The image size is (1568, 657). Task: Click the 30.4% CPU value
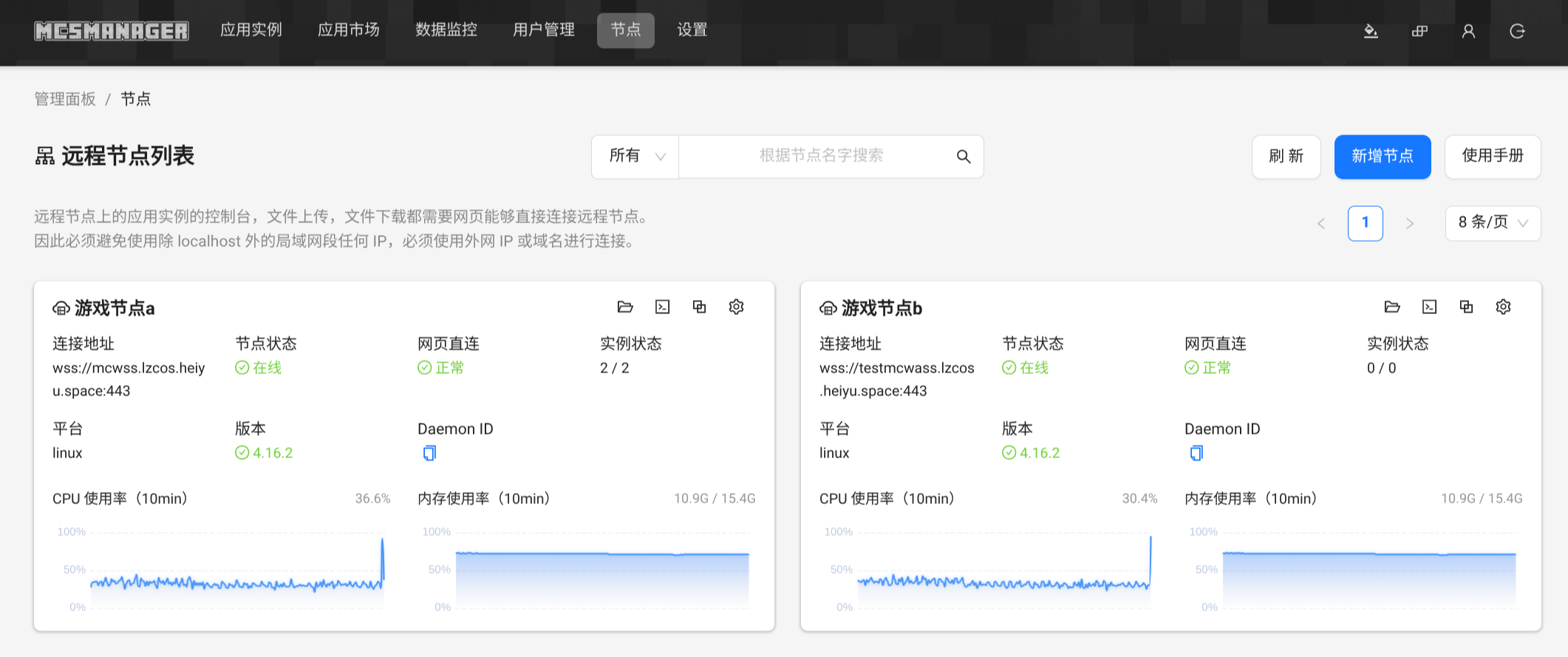(1139, 499)
